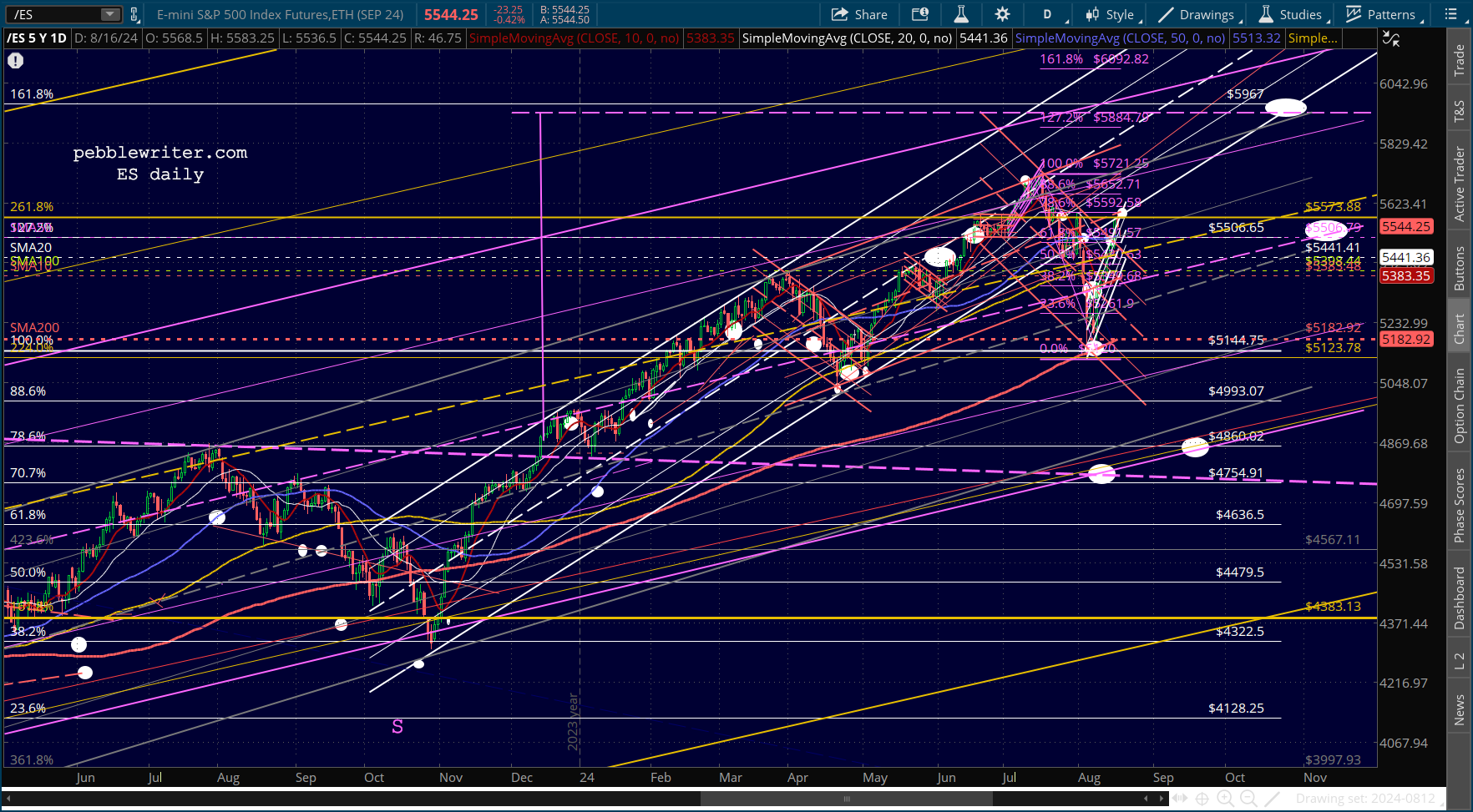Expand the /ES symbol dropdown arrow
The height and width of the screenshot is (812, 1473).
tap(110, 14)
